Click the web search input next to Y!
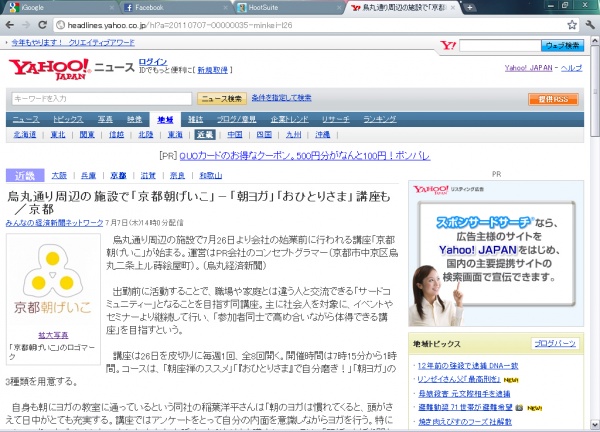The height and width of the screenshot is (432, 600). coord(500,46)
